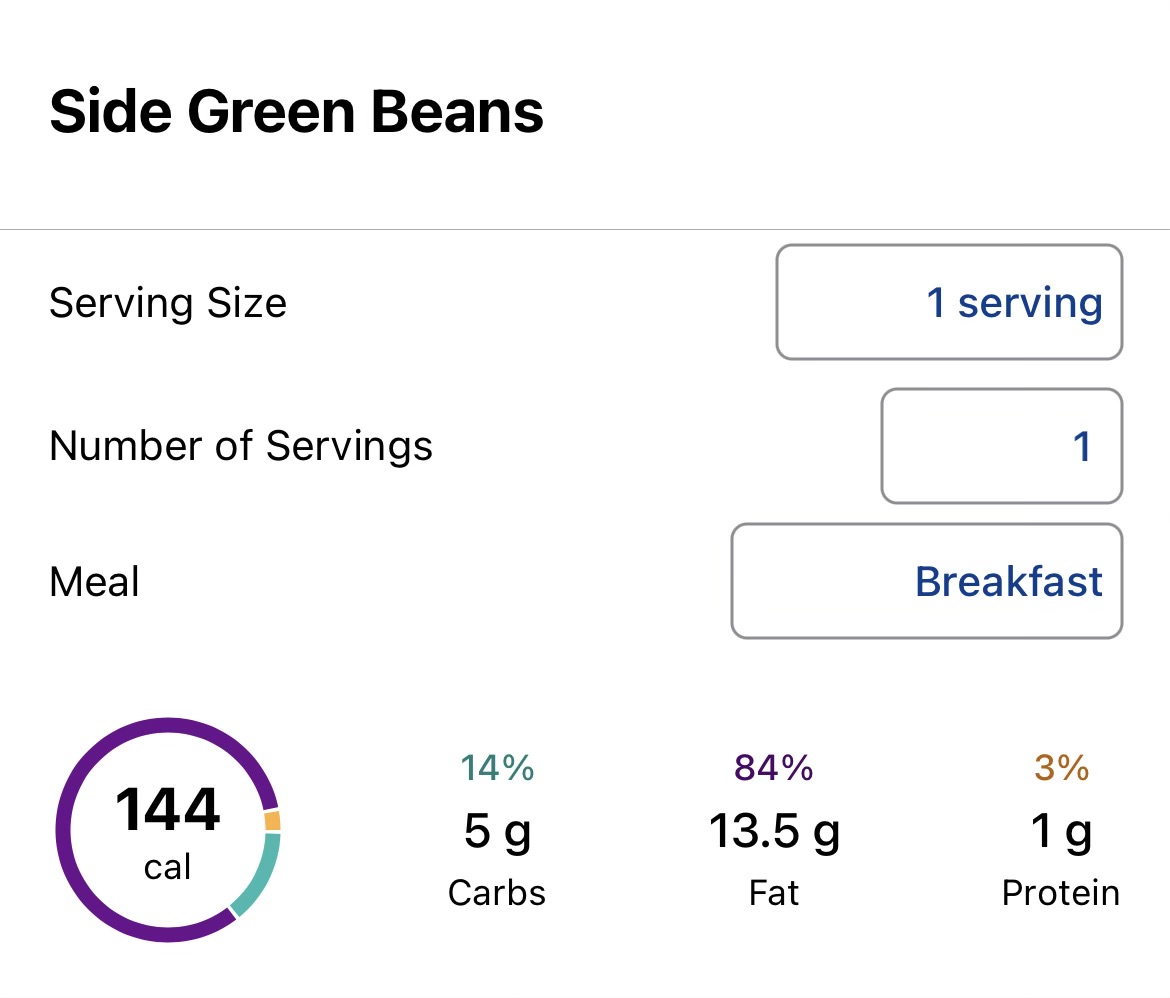Tap the 13.5 g fat value
The image size is (1170, 998).
click(774, 831)
